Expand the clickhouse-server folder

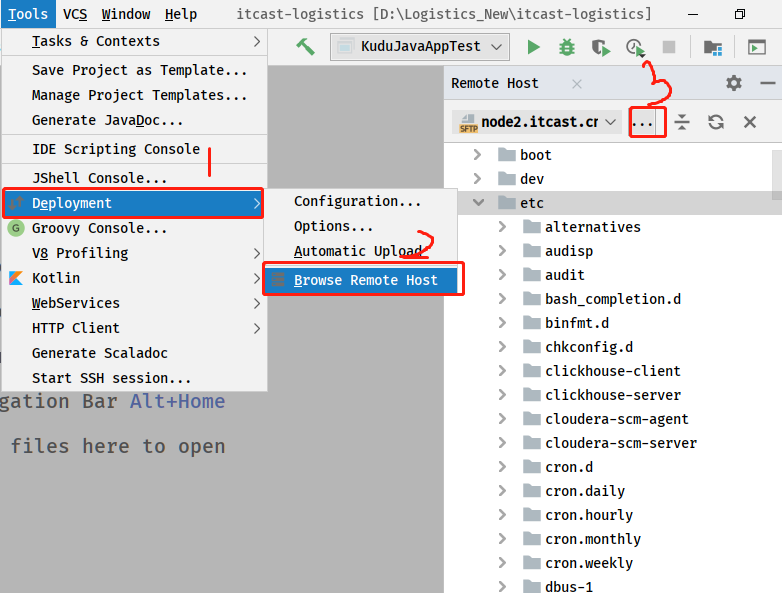502,395
